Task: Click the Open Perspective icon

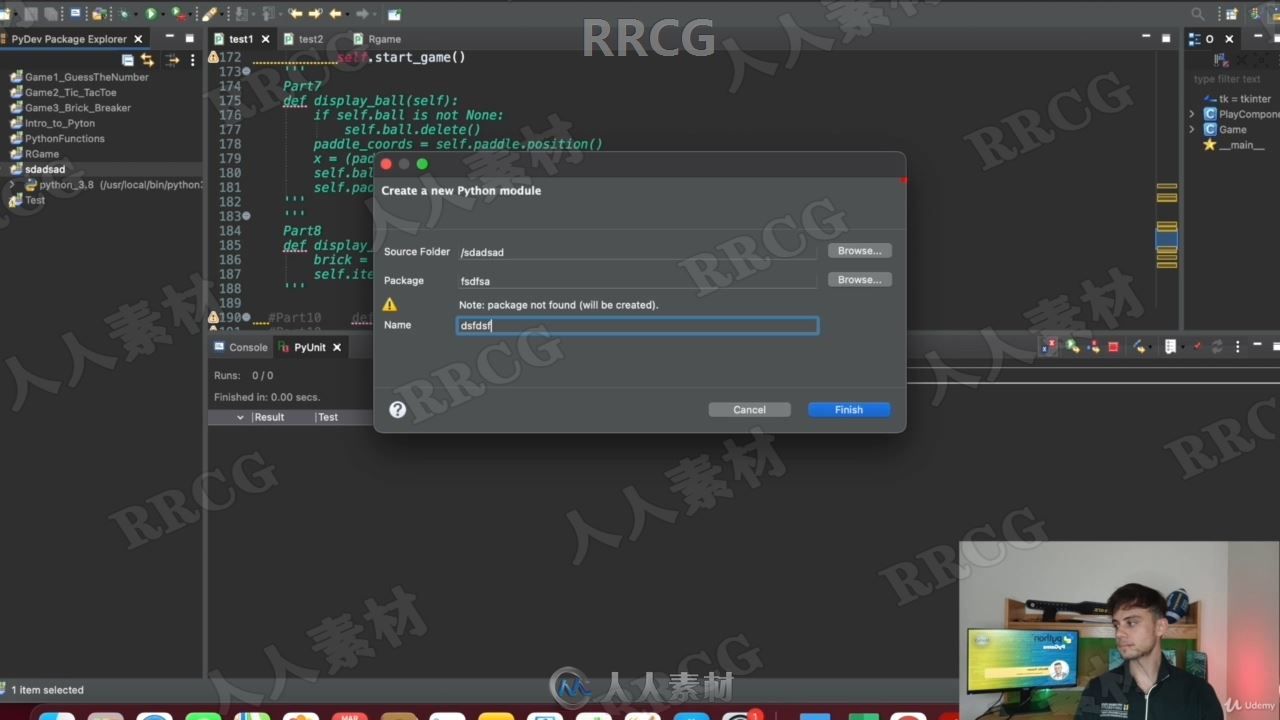Action: click(1231, 13)
